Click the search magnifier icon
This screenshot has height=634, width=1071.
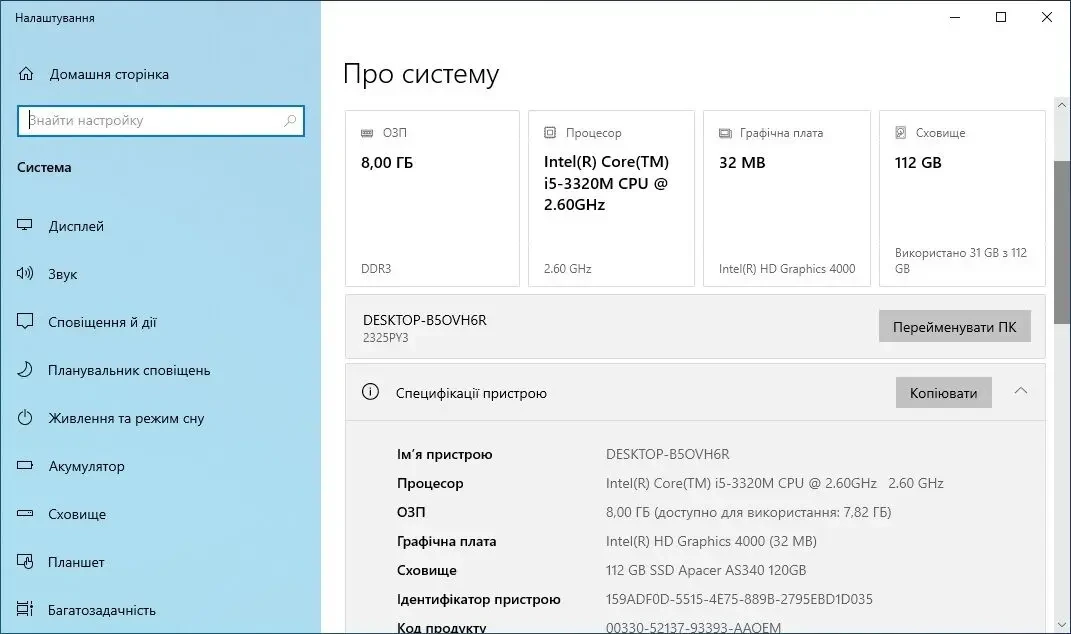[290, 120]
